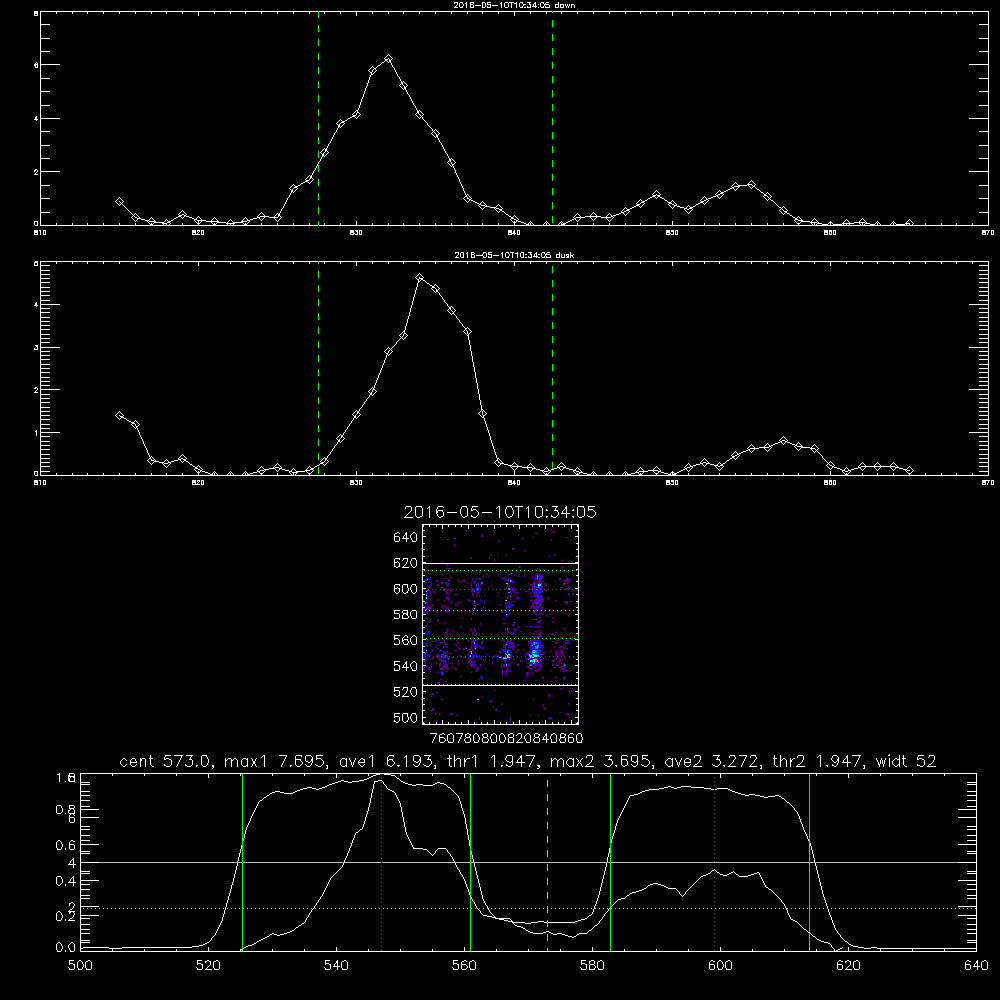Click the heatmap x-axis labels 760780800820840860
Viewport: 1000px width, 1000px height.
pos(507,739)
